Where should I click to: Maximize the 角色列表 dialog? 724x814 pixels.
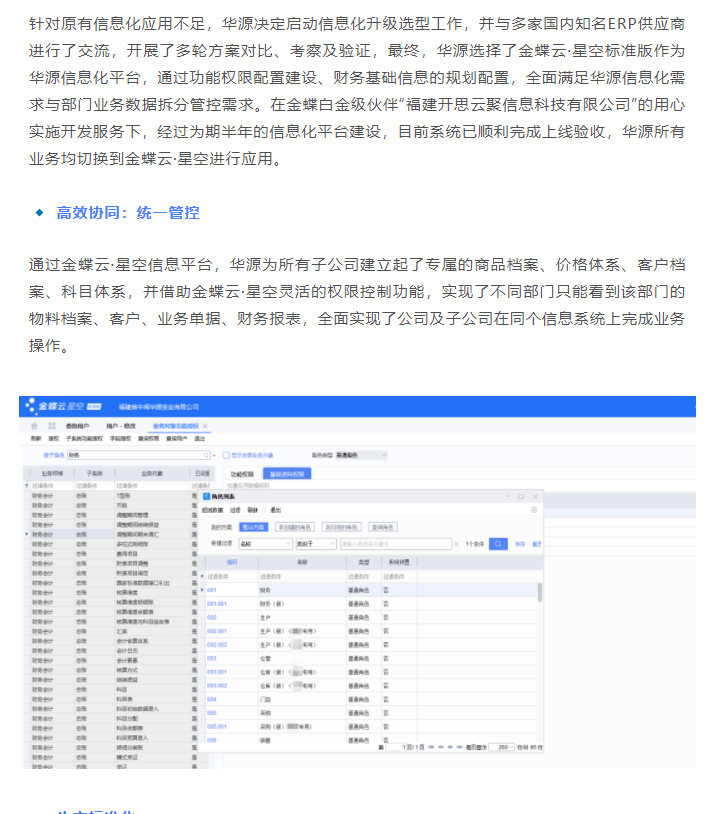(521, 496)
